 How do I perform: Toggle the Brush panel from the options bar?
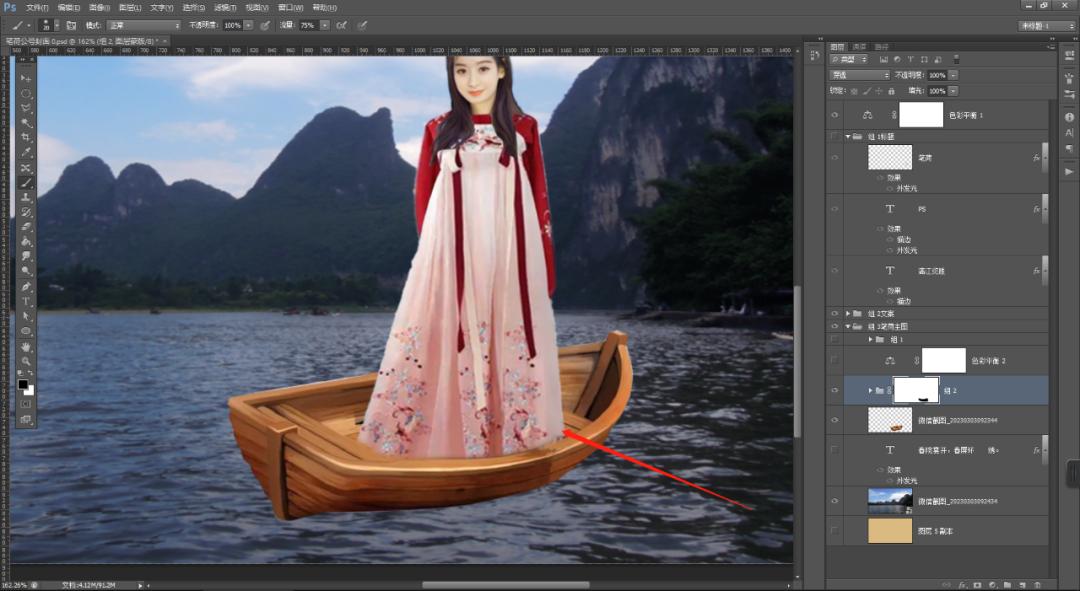point(71,25)
